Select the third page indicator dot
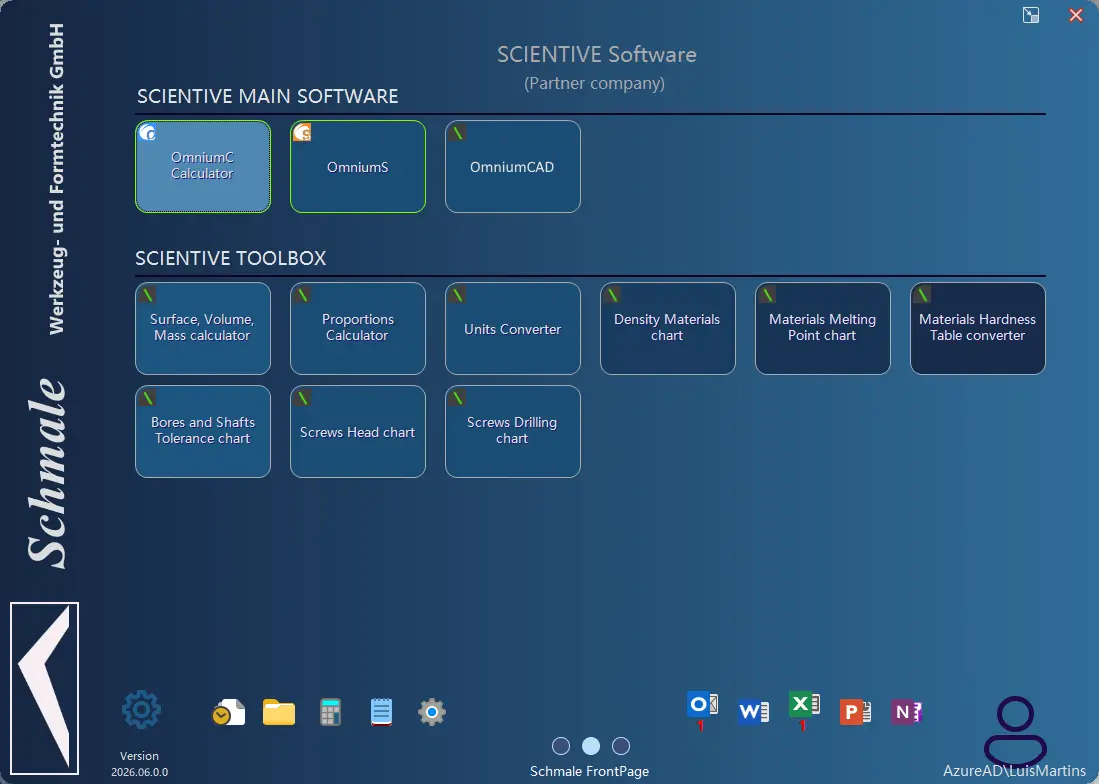Image resolution: width=1099 pixels, height=784 pixels. click(621, 746)
